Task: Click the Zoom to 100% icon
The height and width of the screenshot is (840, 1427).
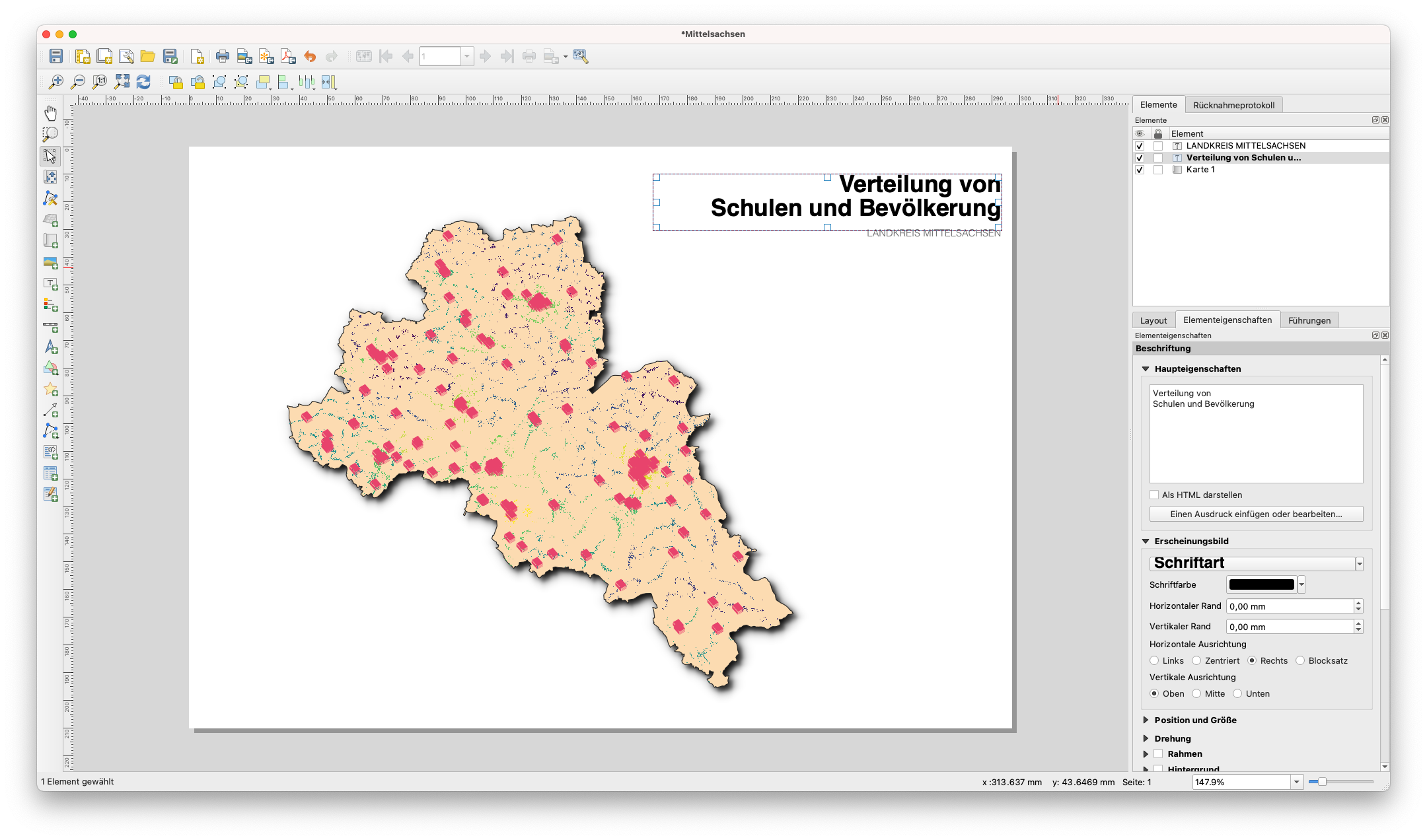Action: 100,82
